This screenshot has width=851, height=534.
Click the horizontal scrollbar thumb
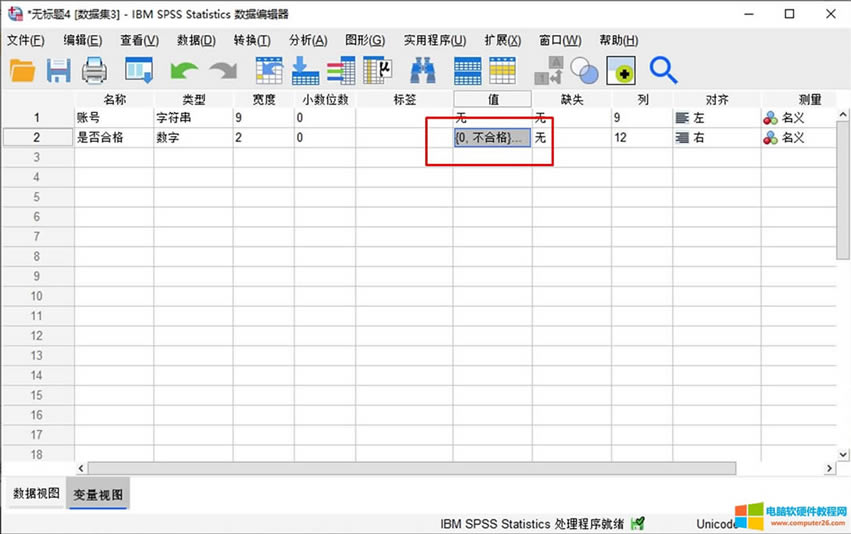click(411, 468)
